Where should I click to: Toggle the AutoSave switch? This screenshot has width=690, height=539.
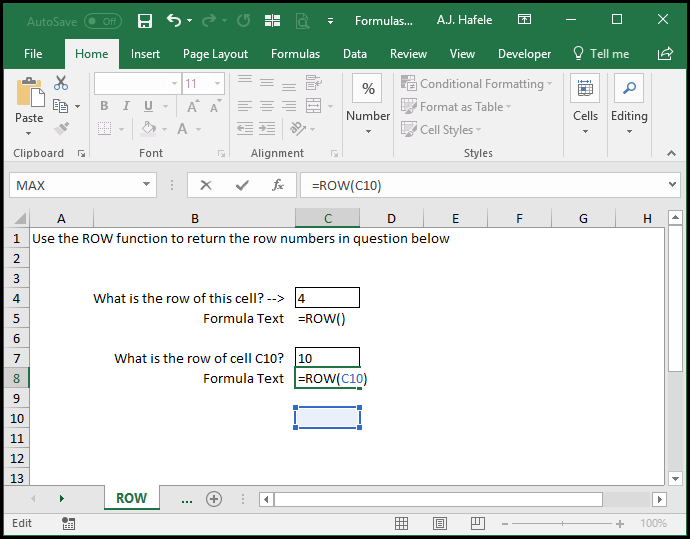tap(103, 21)
